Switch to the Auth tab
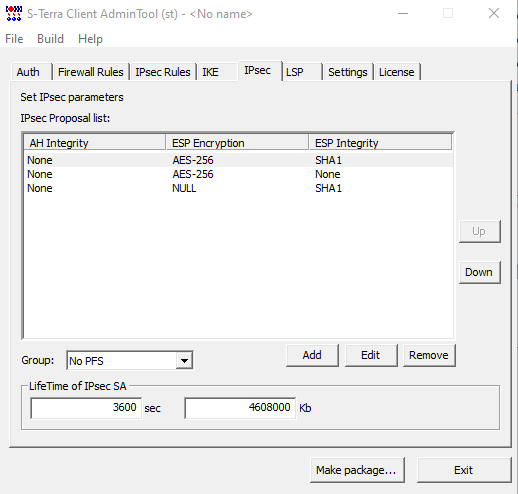 (32, 72)
